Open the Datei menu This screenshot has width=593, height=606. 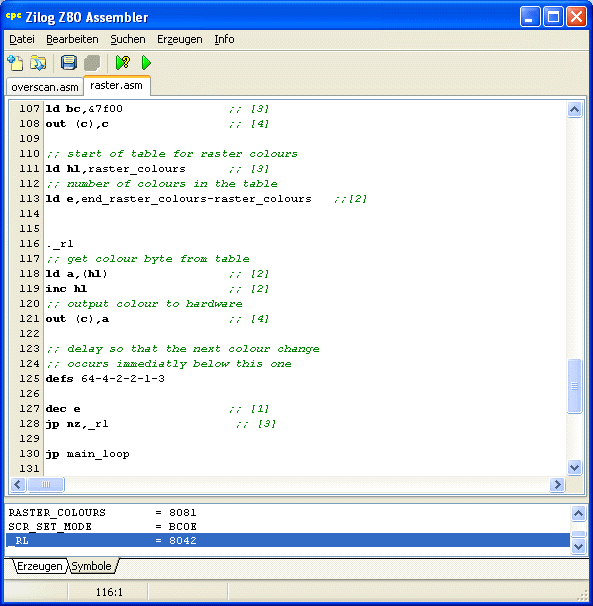click(22, 39)
